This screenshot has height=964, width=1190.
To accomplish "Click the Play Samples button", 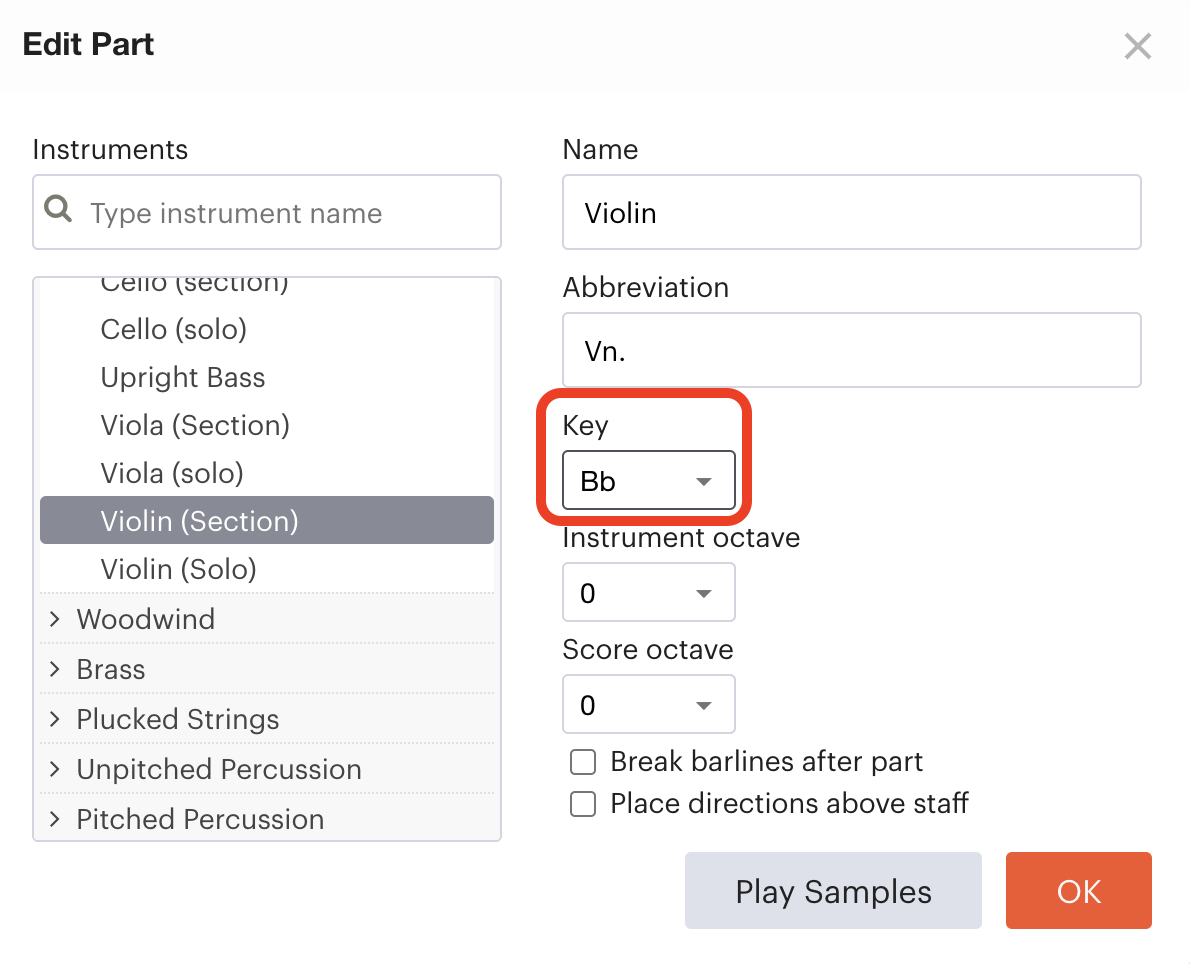I will coord(833,890).
